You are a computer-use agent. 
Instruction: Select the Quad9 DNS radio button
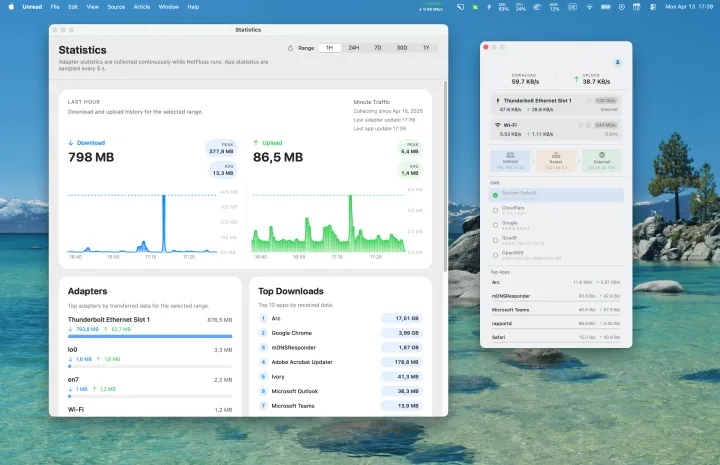pos(495,240)
